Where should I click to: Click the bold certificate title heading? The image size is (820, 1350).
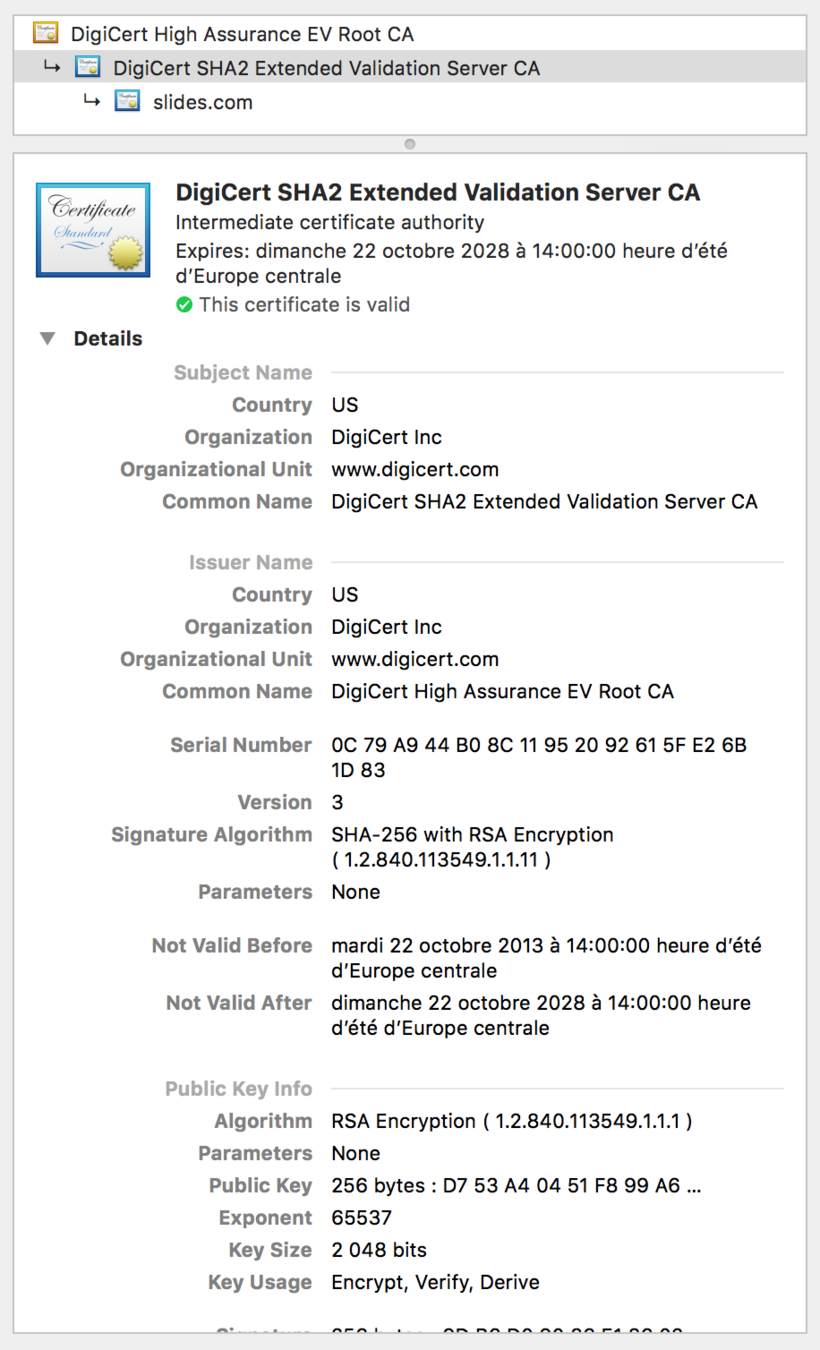pos(438,193)
